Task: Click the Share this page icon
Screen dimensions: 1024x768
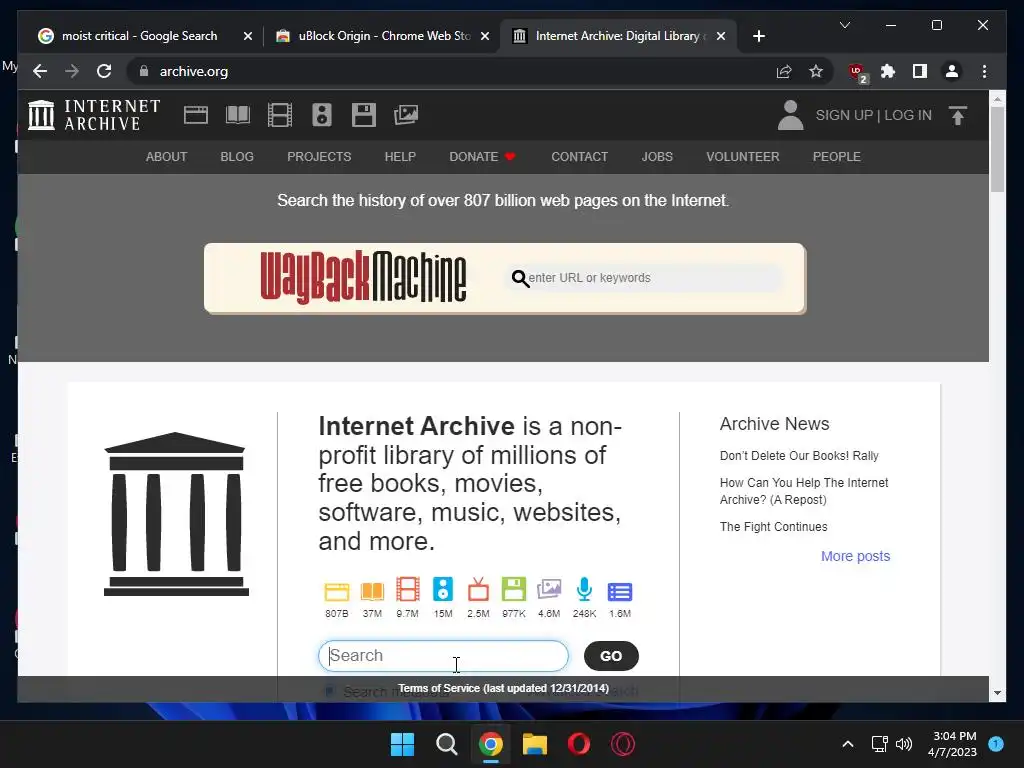Action: coord(784,71)
